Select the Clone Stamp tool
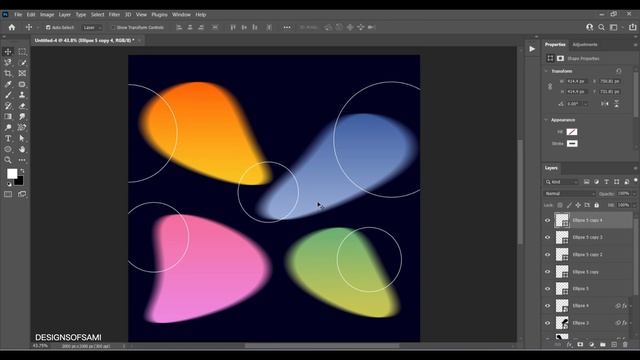 (22, 95)
